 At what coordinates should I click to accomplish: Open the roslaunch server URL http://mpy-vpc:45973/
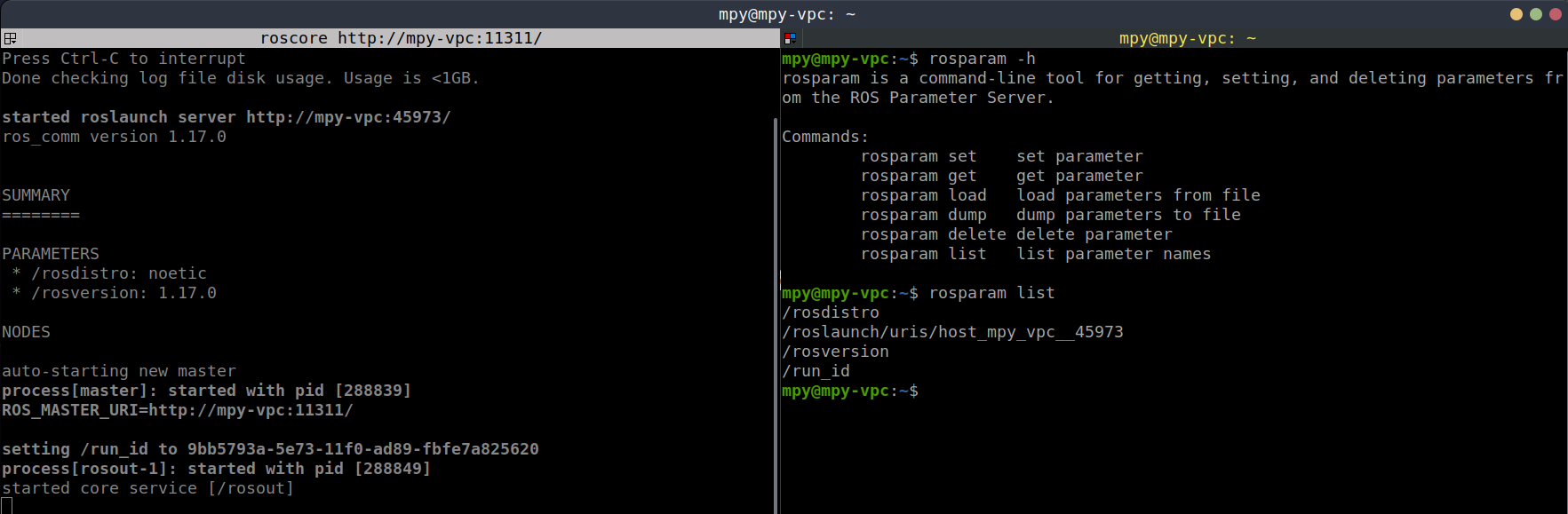click(x=348, y=117)
